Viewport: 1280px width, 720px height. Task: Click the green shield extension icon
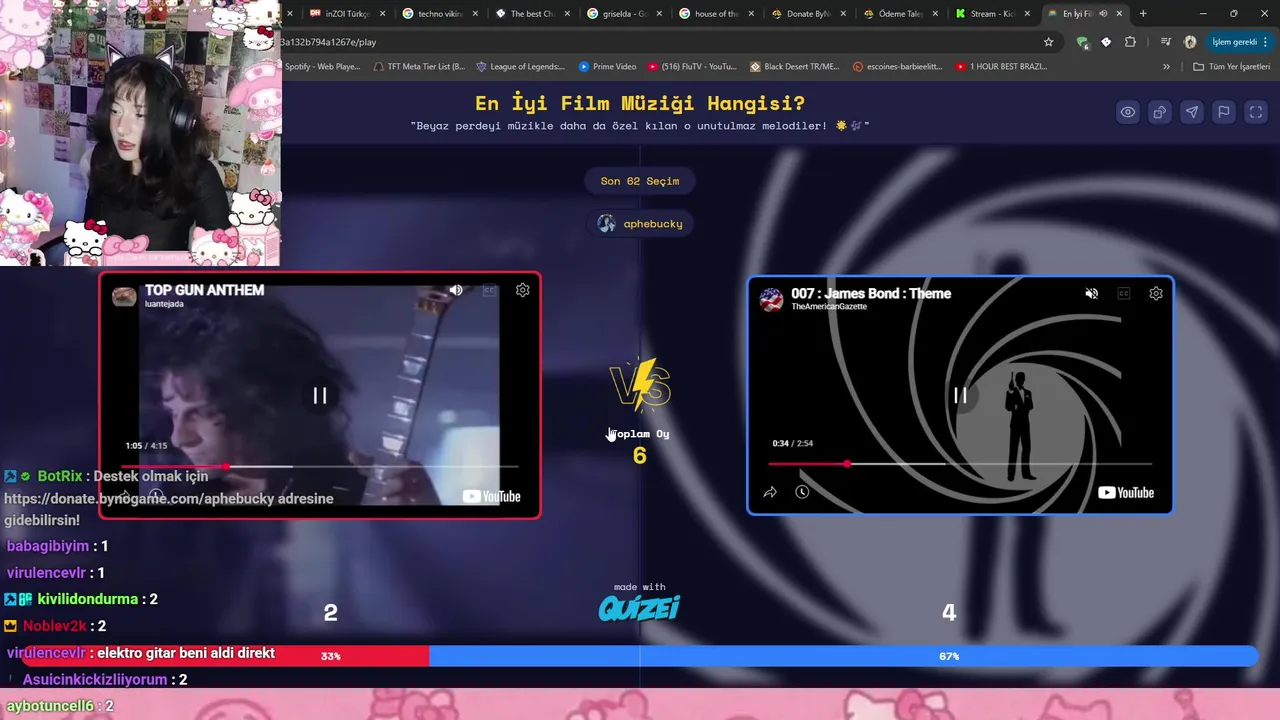tap(1082, 42)
